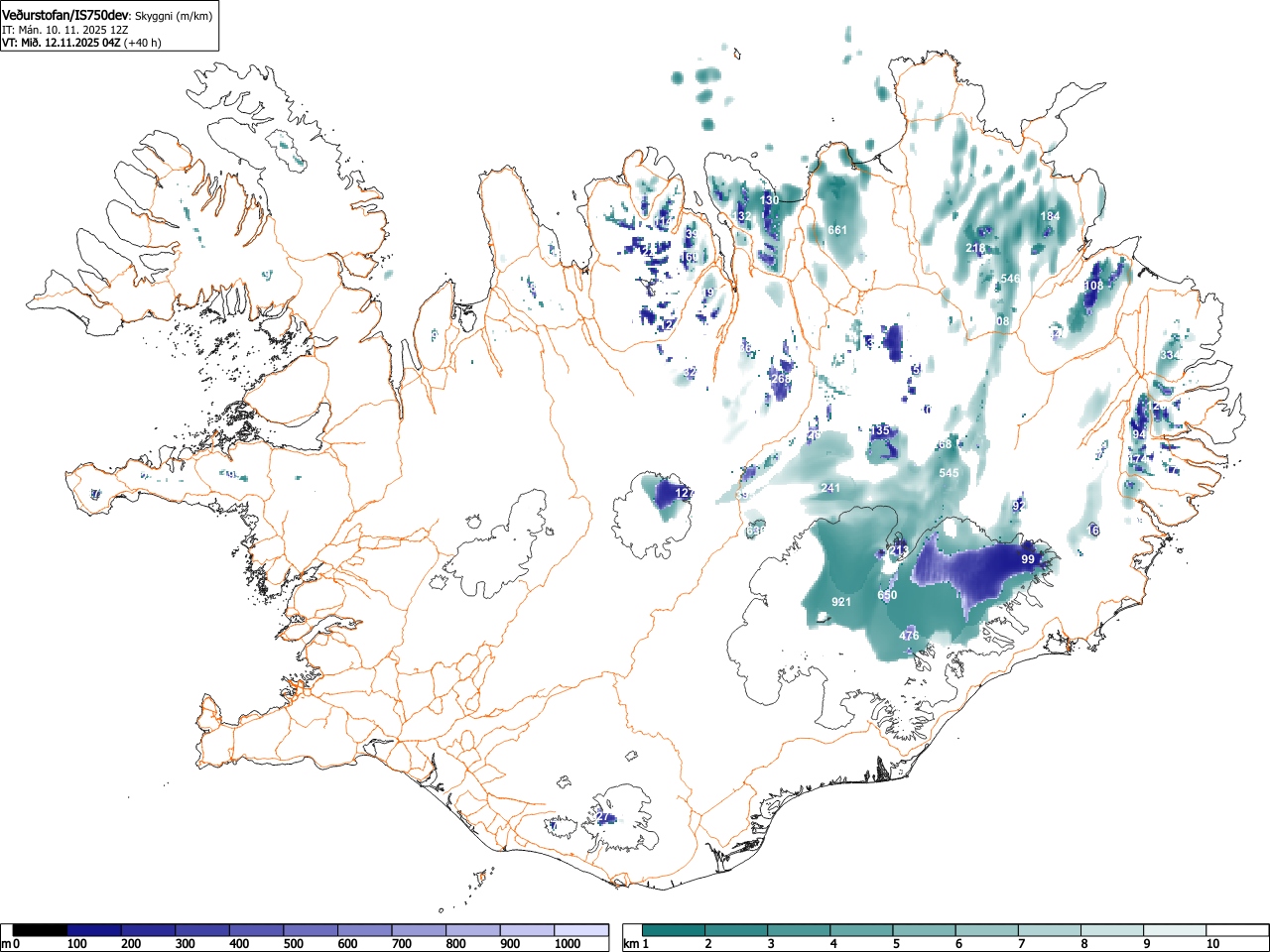Click the 184 visibility value on the map
1270x952 pixels.
1050,216
